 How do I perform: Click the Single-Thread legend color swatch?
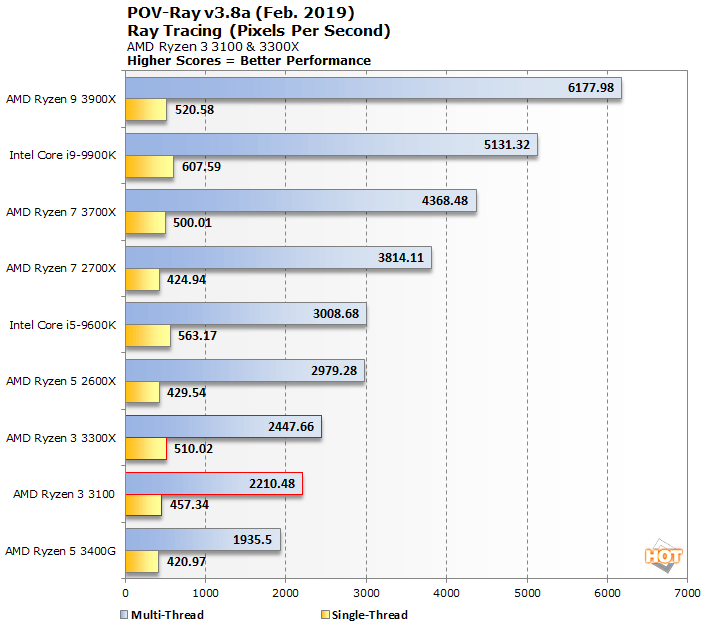[323, 615]
